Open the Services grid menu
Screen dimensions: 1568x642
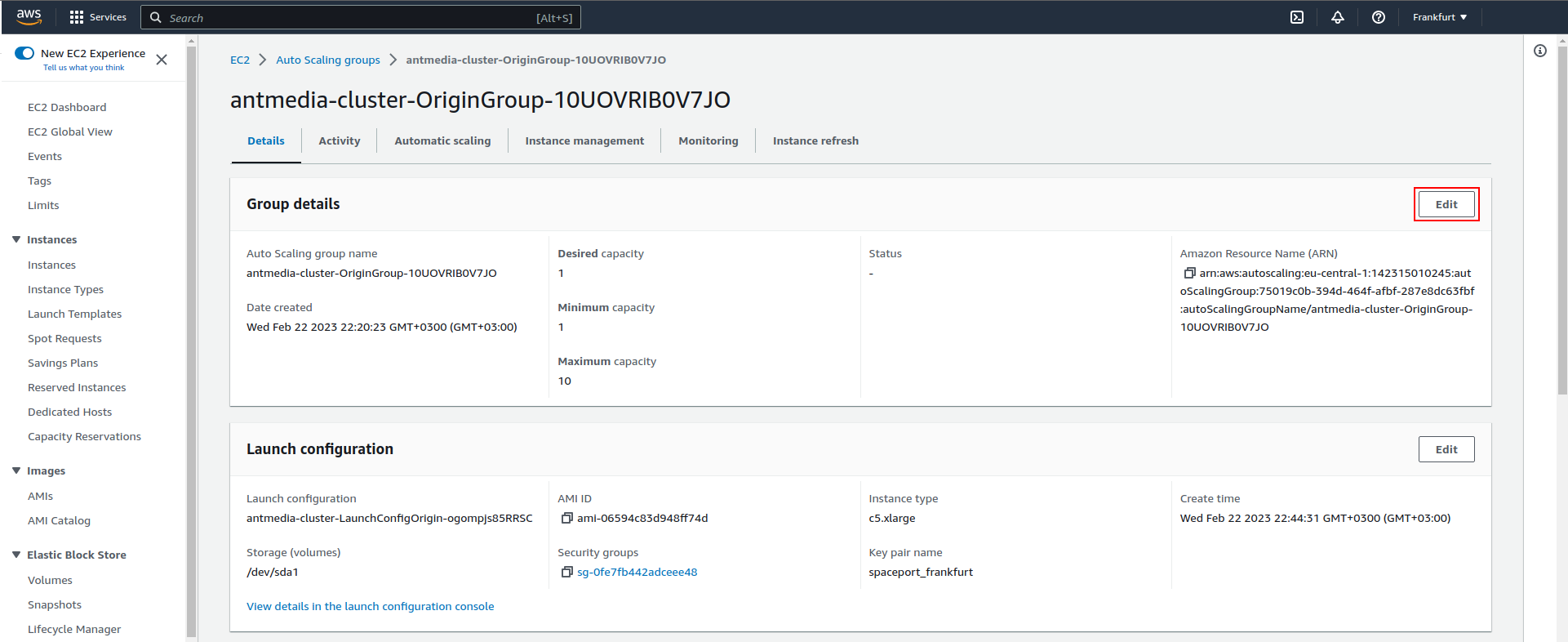click(98, 17)
